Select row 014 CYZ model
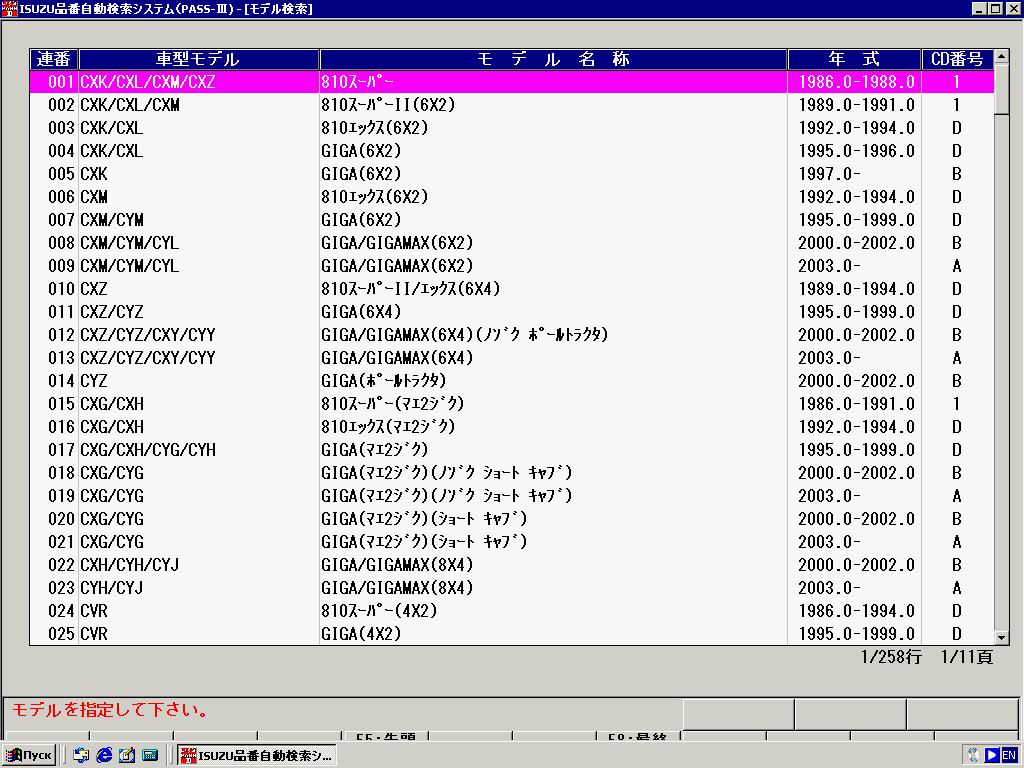The image size is (1024, 768). pos(400,381)
